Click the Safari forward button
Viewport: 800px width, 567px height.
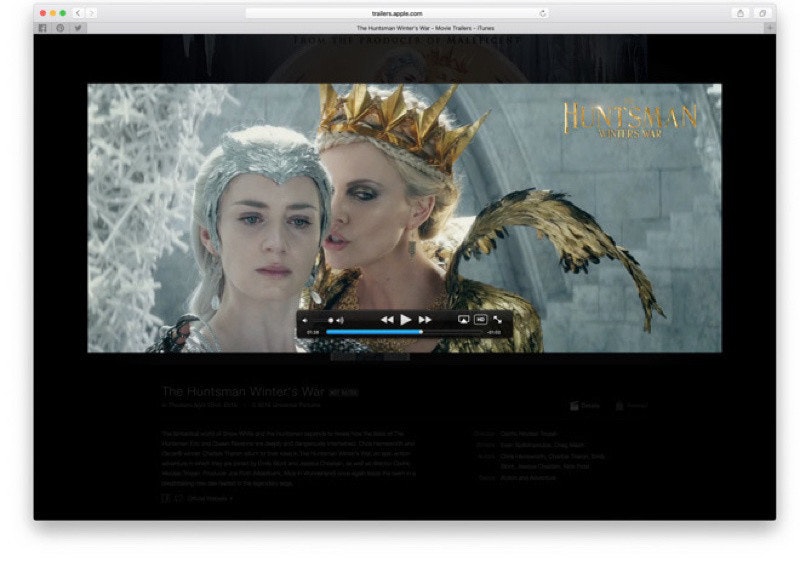pyautogui.click(x=91, y=13)
